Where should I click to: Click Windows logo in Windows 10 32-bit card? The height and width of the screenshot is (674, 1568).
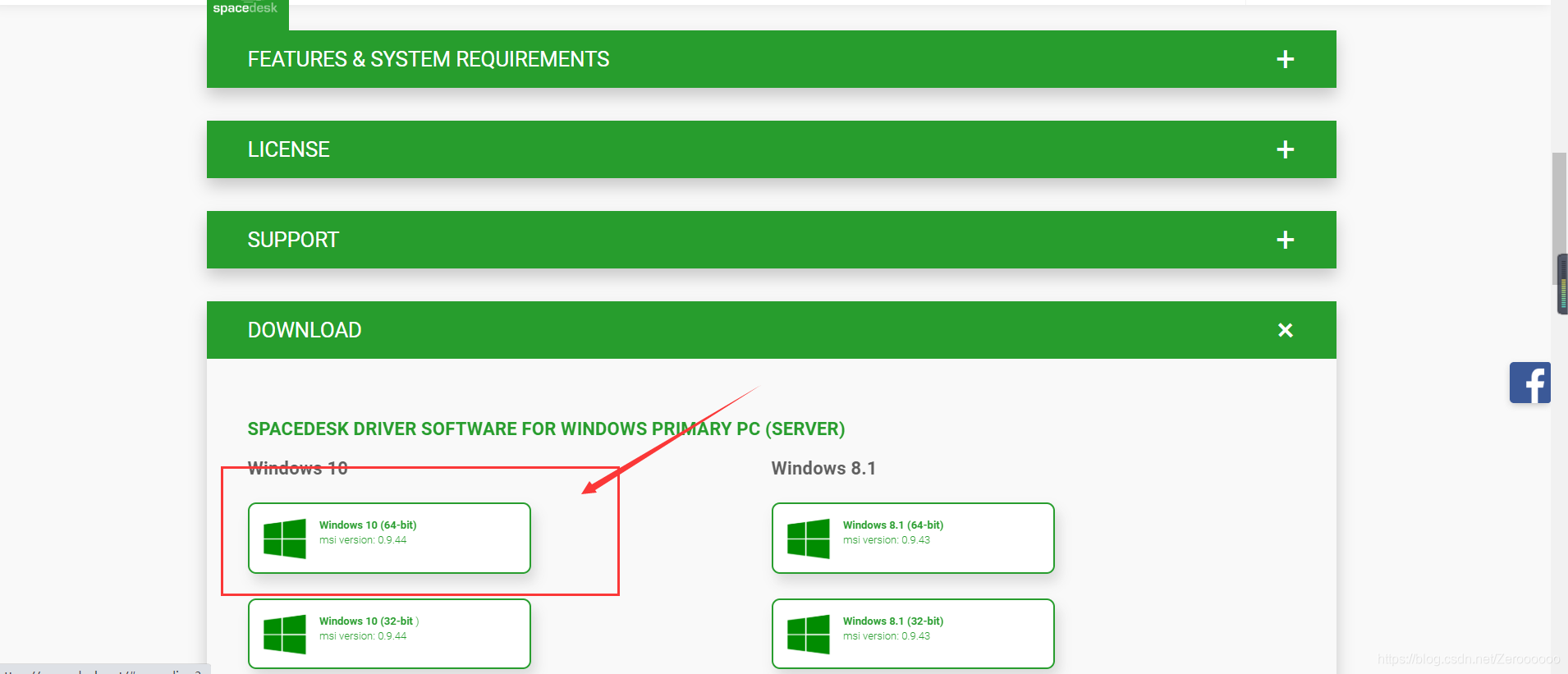pyautogui.click(x=285, y=635)
